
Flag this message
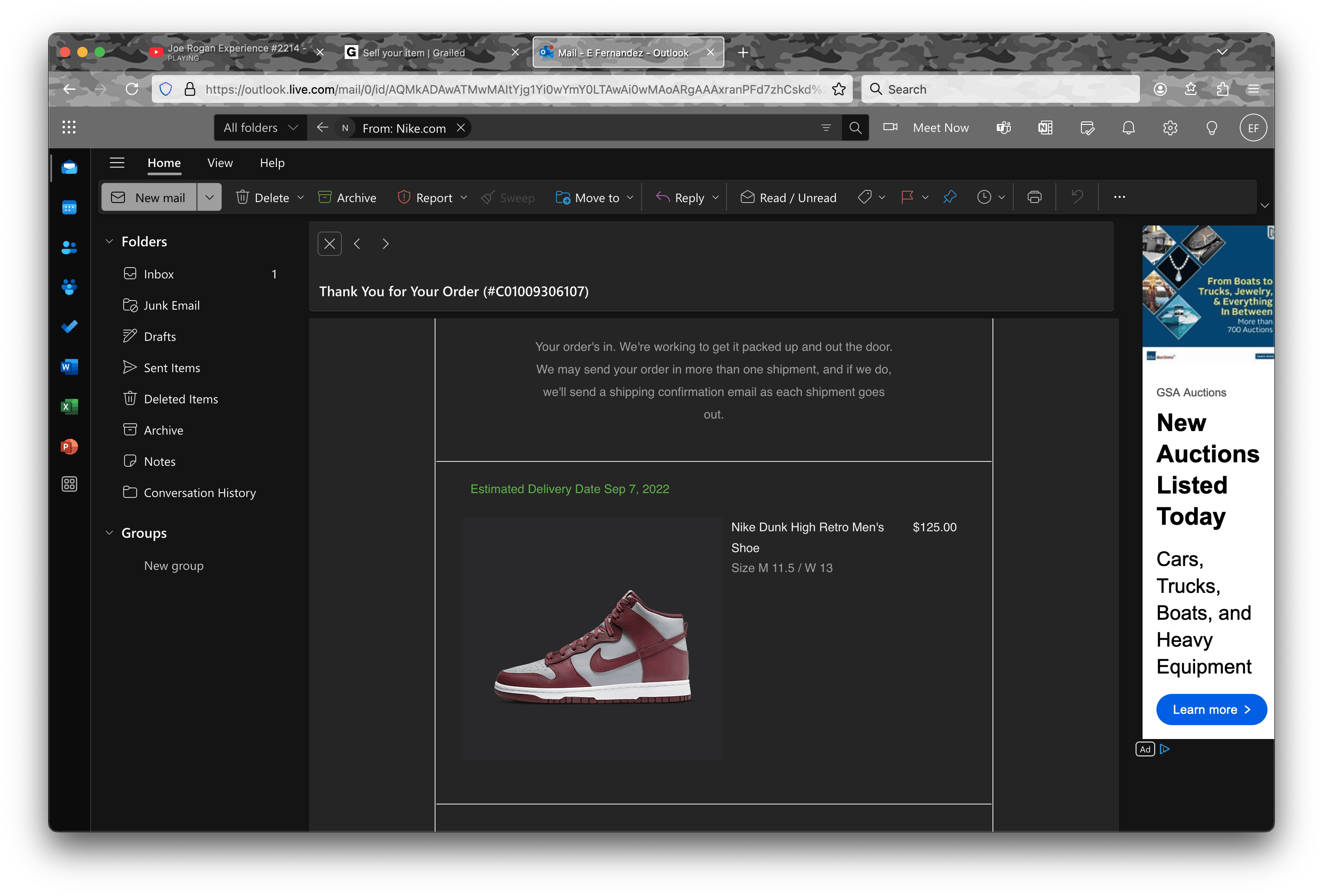[907, 197]
